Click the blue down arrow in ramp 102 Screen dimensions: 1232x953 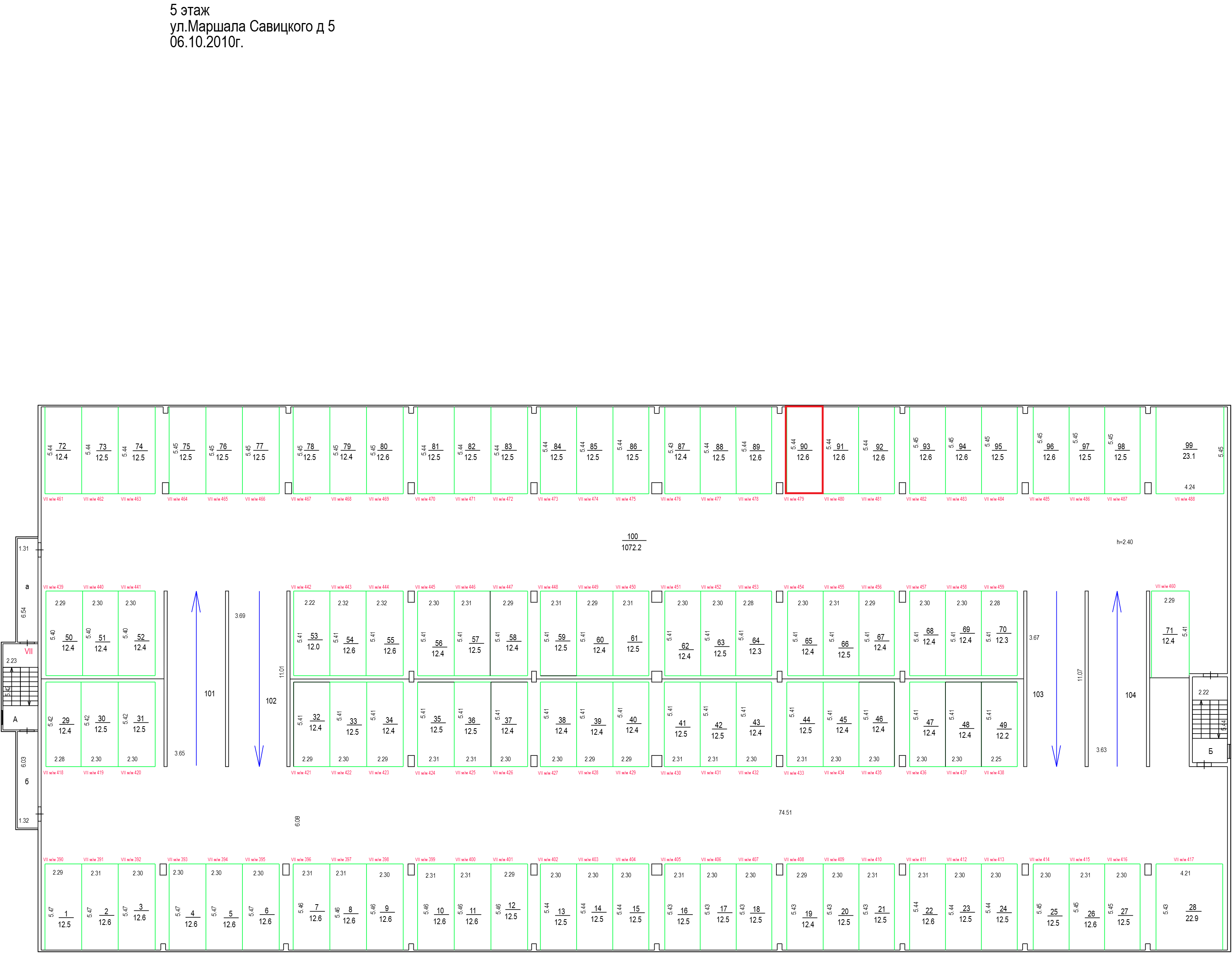coord(259,679)
